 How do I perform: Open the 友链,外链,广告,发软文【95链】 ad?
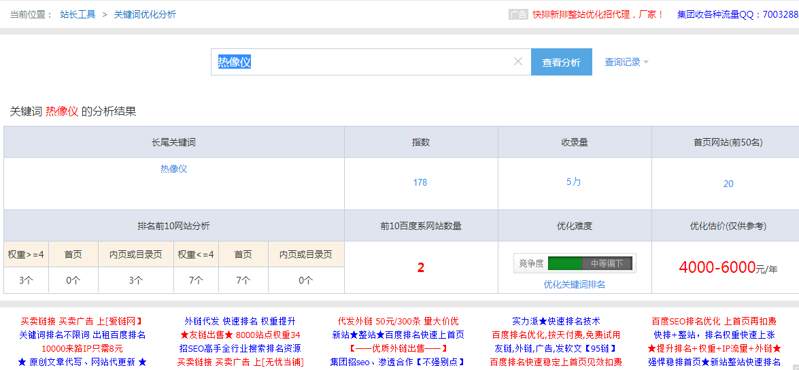pos(556,349)
